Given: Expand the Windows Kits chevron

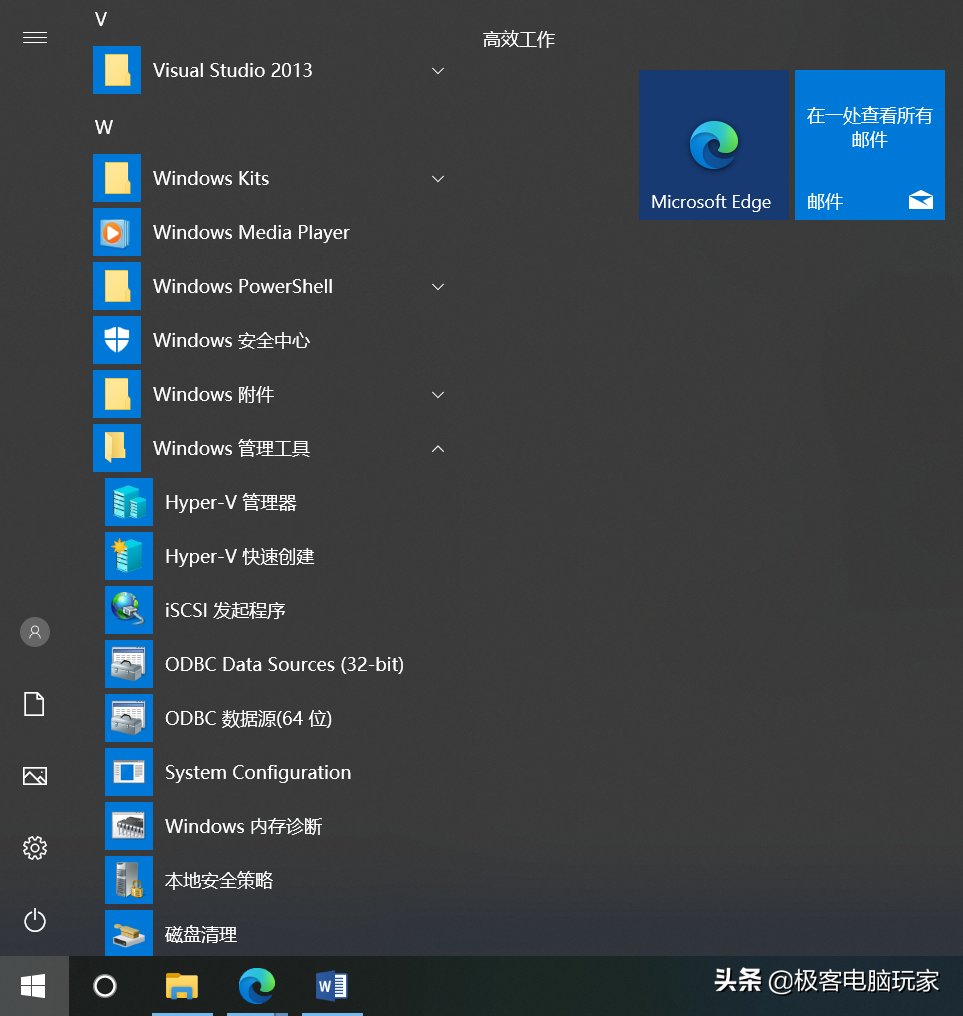Looking at the screenshot, I should 438,179.
